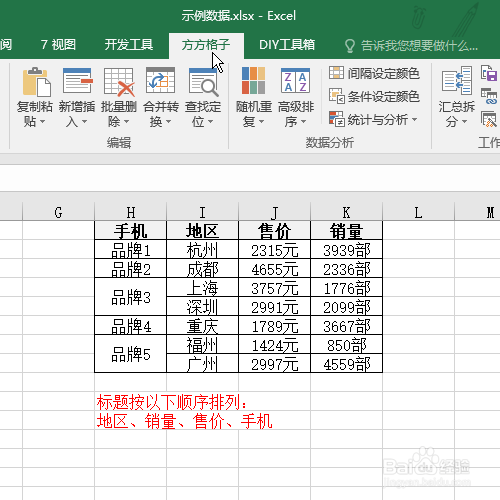Select column G header
This screenshot has height=500, width=500.
tap(58, 212)
